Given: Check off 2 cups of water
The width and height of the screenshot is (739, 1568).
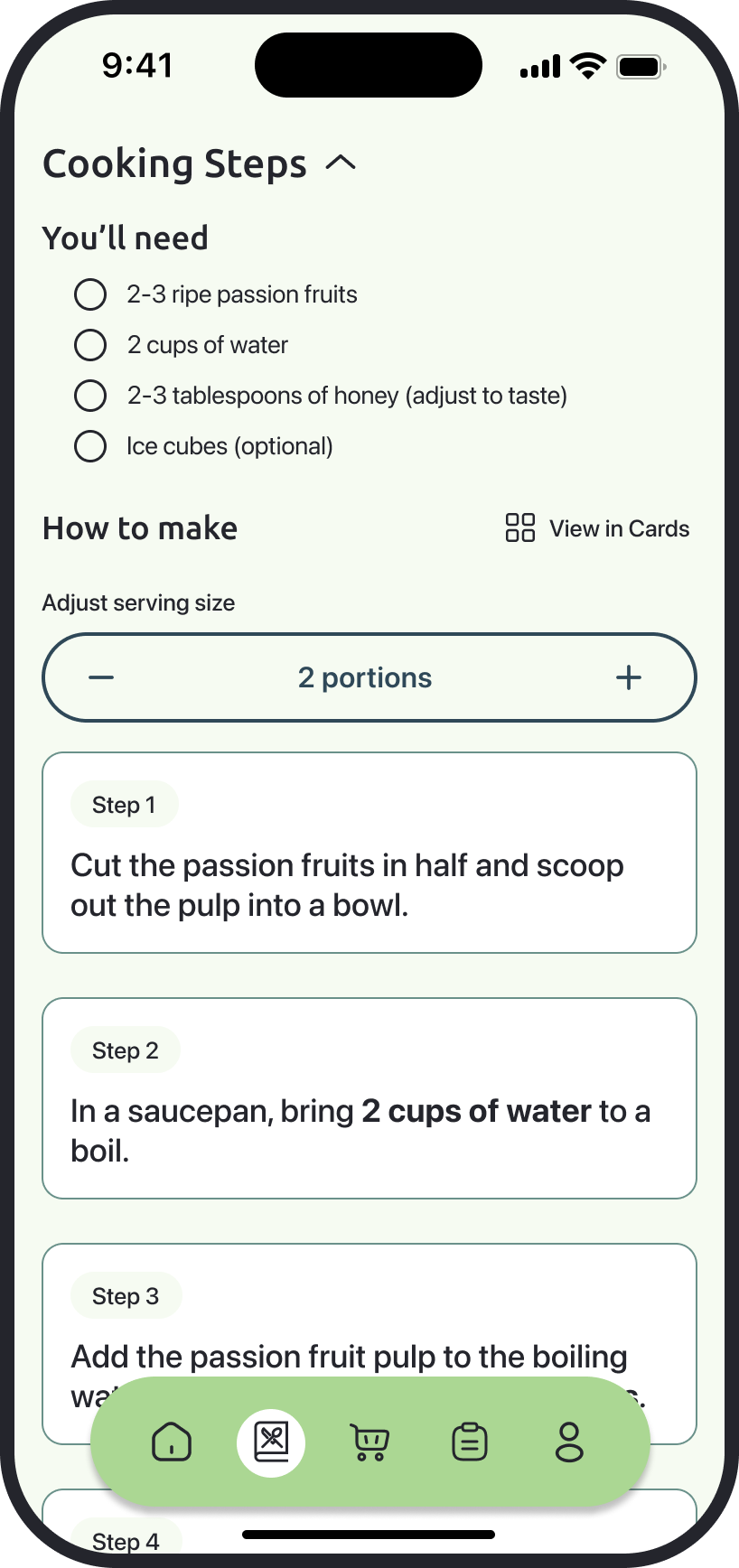Looking at the screenshot, I should coord(90,345).
